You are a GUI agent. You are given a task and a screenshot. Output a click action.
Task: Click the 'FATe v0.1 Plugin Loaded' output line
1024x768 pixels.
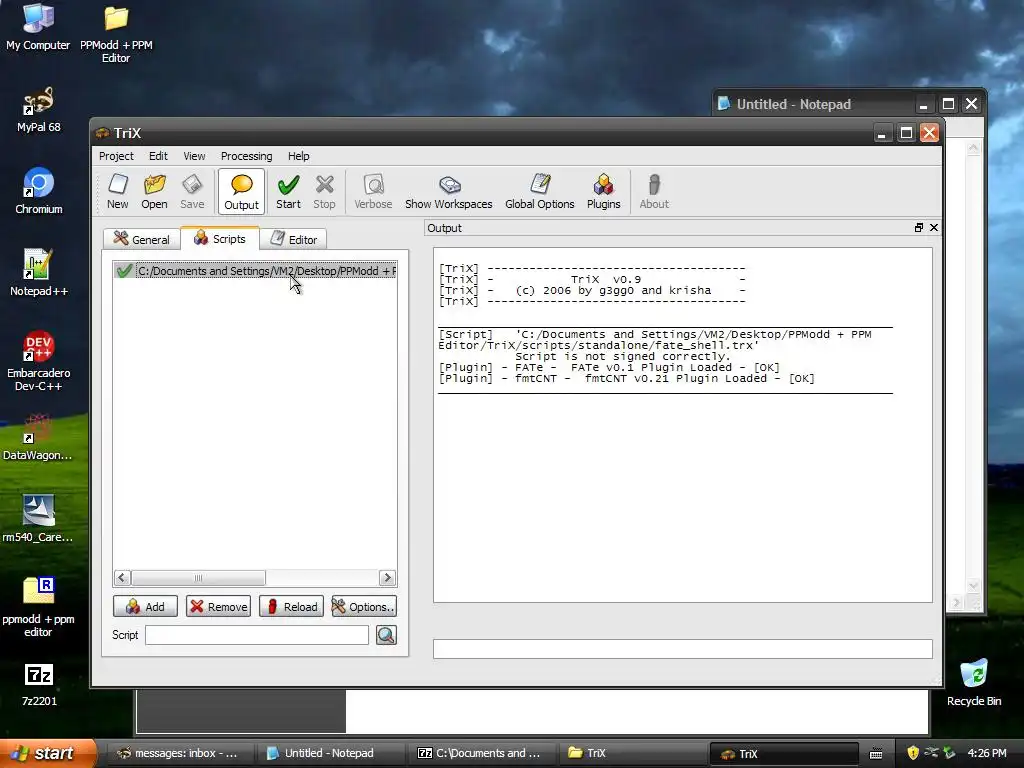tap(609, 368)
